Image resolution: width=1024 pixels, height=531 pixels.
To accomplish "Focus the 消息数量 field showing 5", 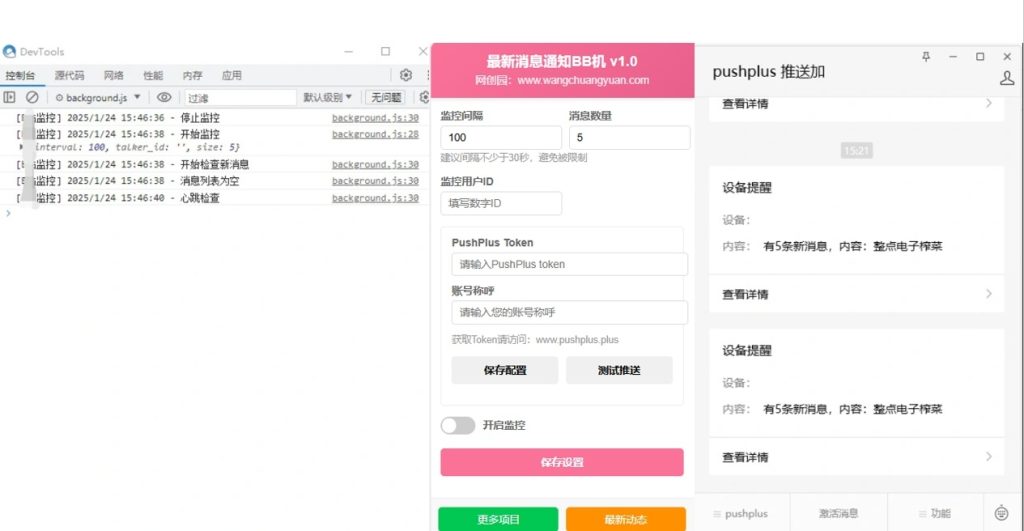I will [x=629, y=137].
